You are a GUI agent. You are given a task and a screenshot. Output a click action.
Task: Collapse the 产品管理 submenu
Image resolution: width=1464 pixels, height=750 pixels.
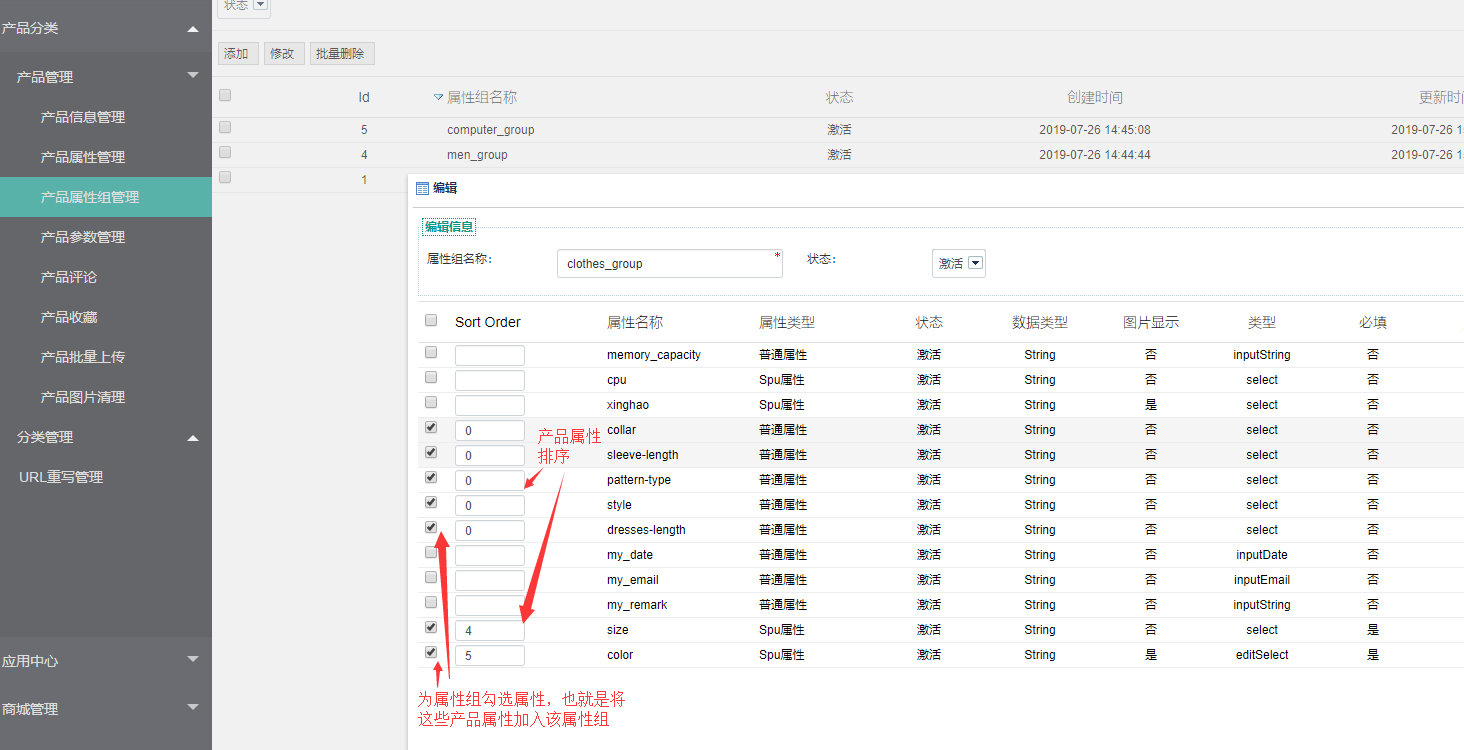click(x=193, y=76)
